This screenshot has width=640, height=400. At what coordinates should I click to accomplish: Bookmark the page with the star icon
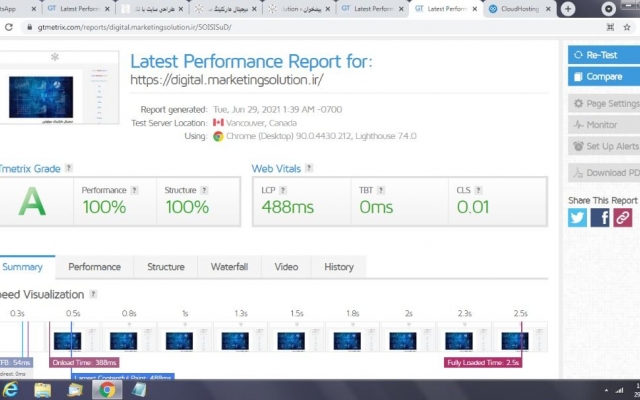[x=627, y=27]
